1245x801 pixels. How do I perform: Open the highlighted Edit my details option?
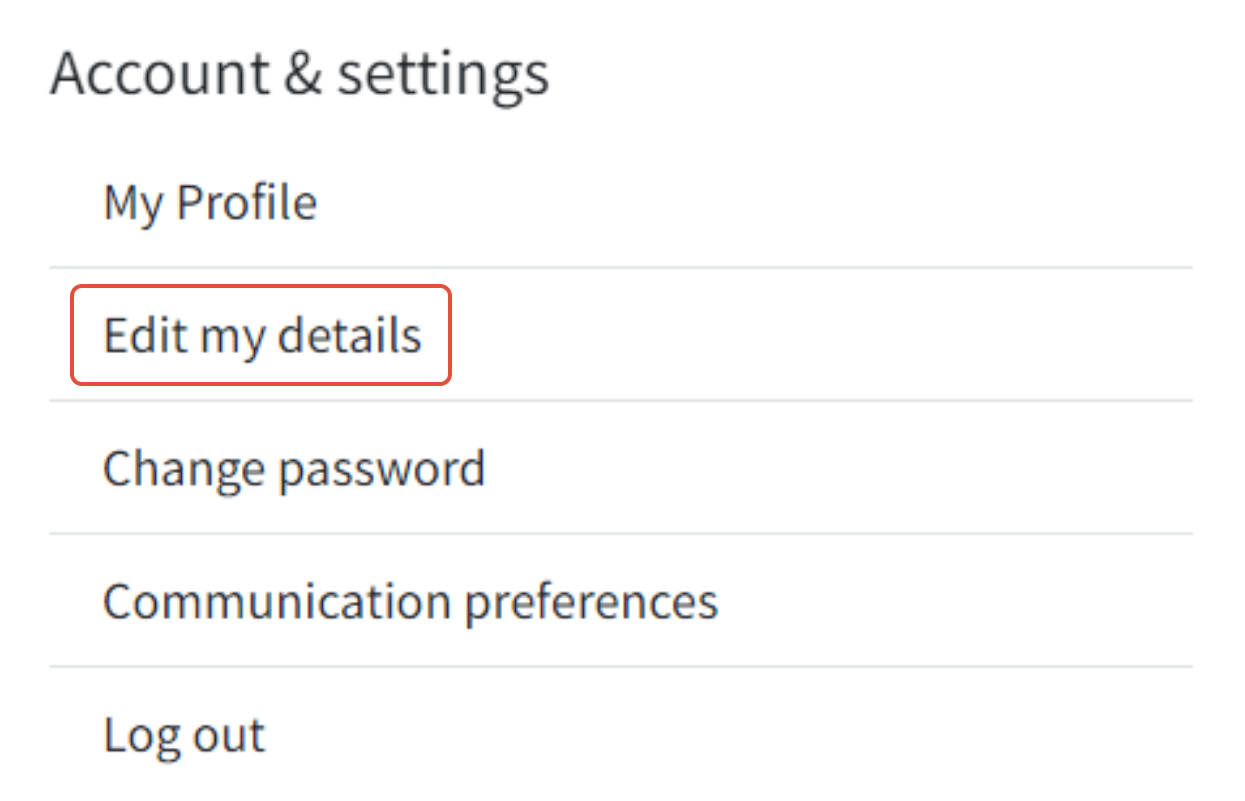pyautogui.click(x=262, y=336)
